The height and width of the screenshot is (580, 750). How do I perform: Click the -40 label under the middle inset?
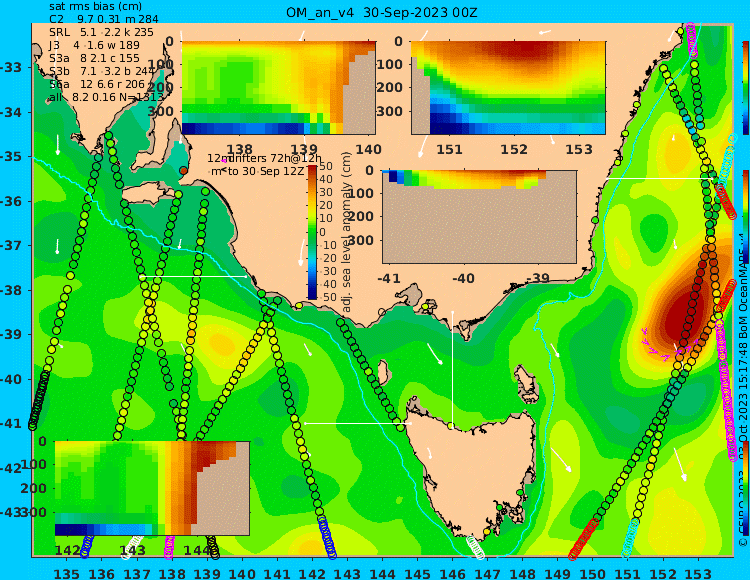pyautogui.click(x=464, y=278)
